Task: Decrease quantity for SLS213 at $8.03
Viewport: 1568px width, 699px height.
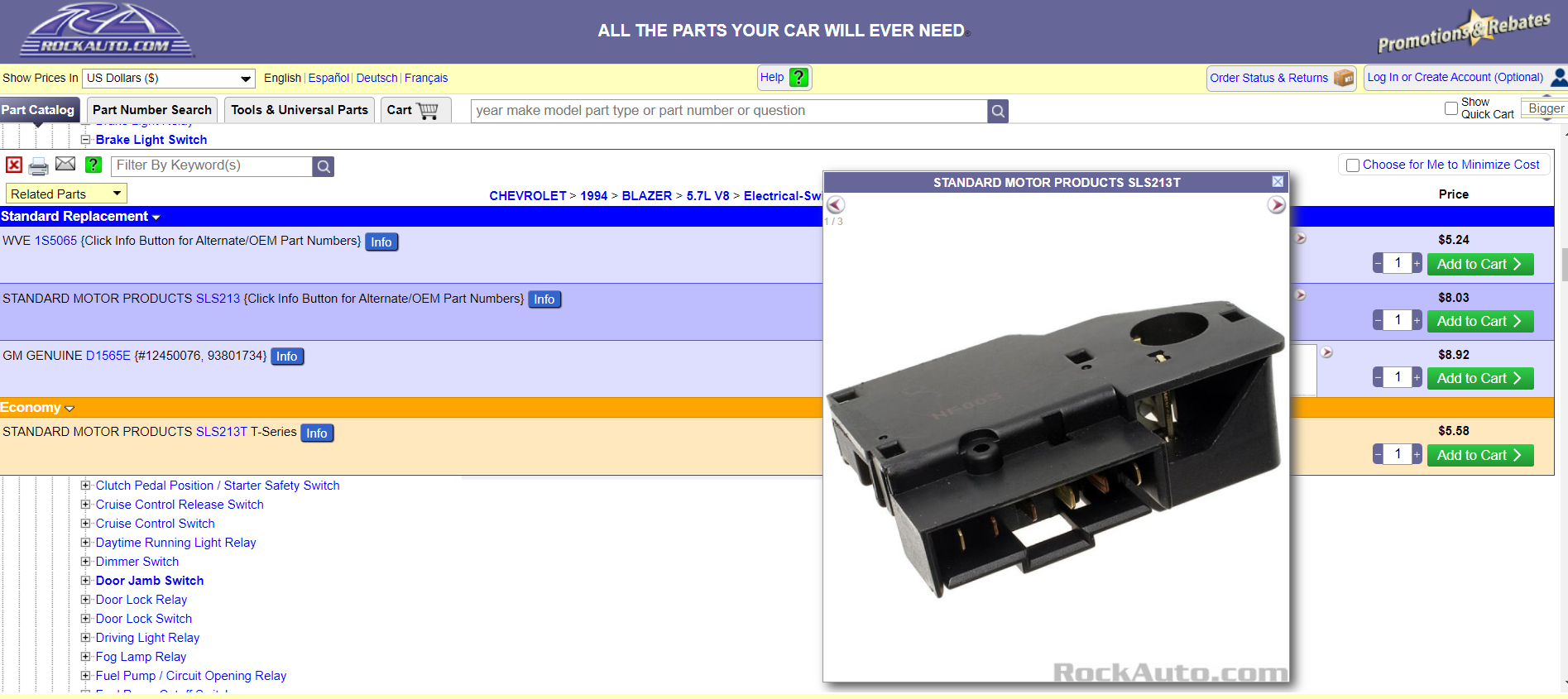Action: pyautogui.click(x=1378, y=321)
